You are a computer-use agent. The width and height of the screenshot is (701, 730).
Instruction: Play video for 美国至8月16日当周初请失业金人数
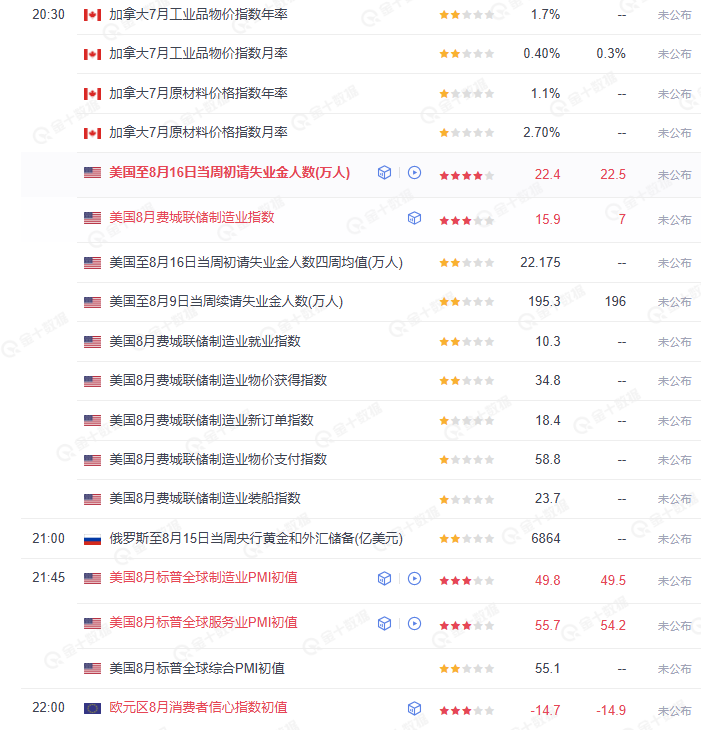[414, 173]
